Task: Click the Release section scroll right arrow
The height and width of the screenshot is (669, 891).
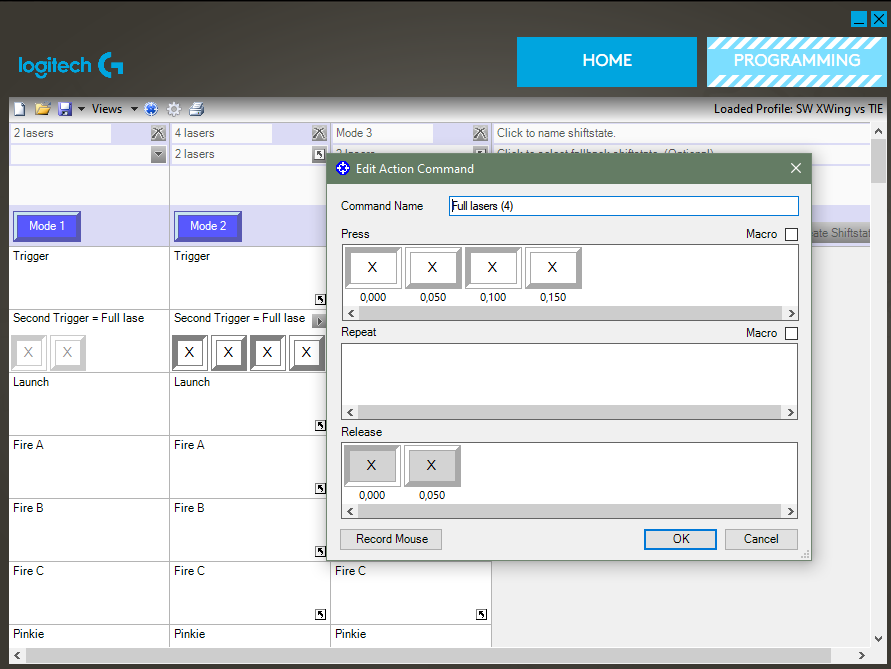Action: 791,511
